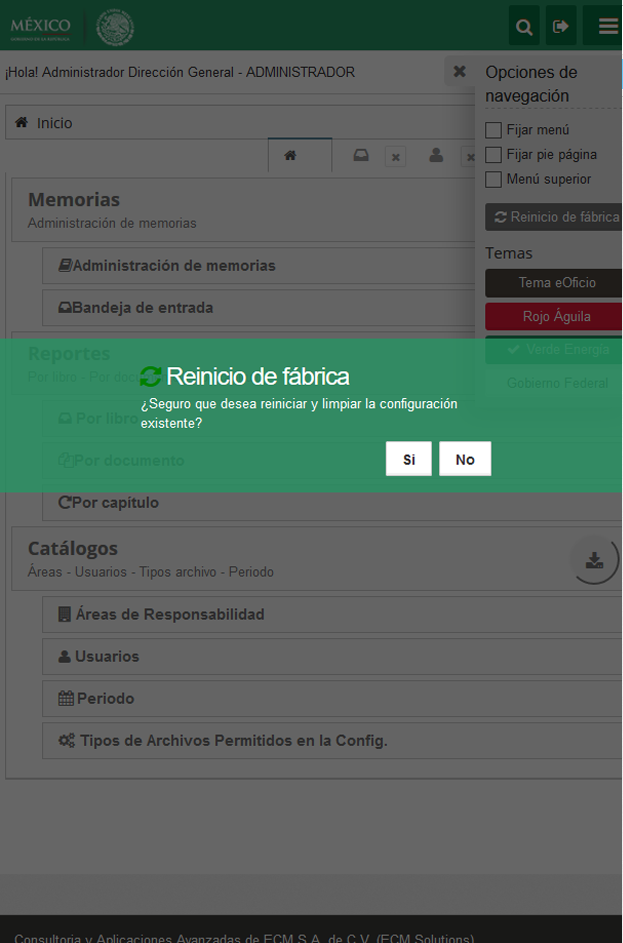Toggle the Fijar pie página checkbox
This screenshot has width=623, height=943.
point(493,155)
